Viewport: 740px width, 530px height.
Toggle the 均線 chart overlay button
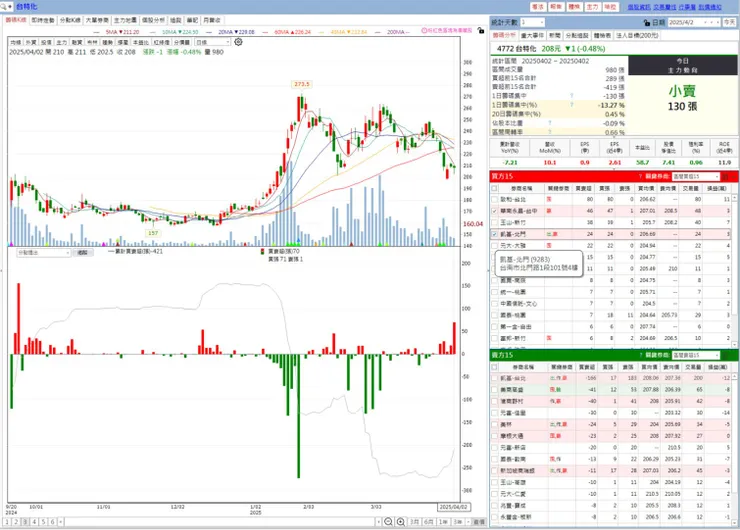pyautogui.click(x=16, y=42)
